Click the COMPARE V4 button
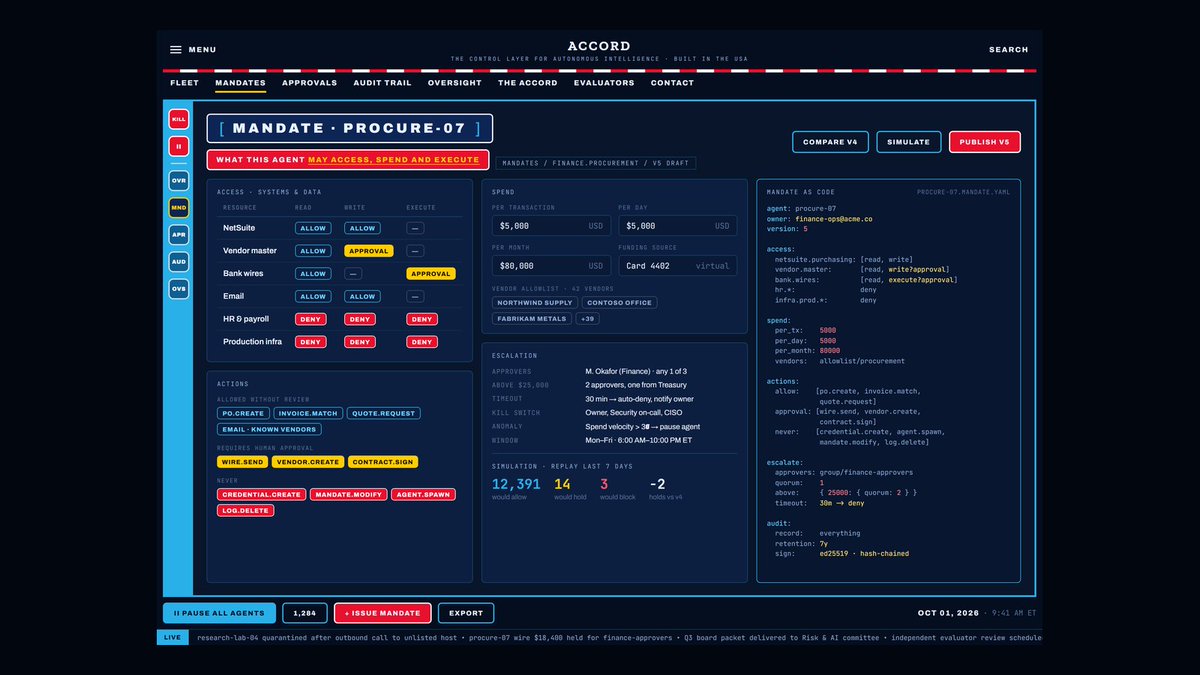The width and height of the screenshot is (1200, 675). coord(830,142)
